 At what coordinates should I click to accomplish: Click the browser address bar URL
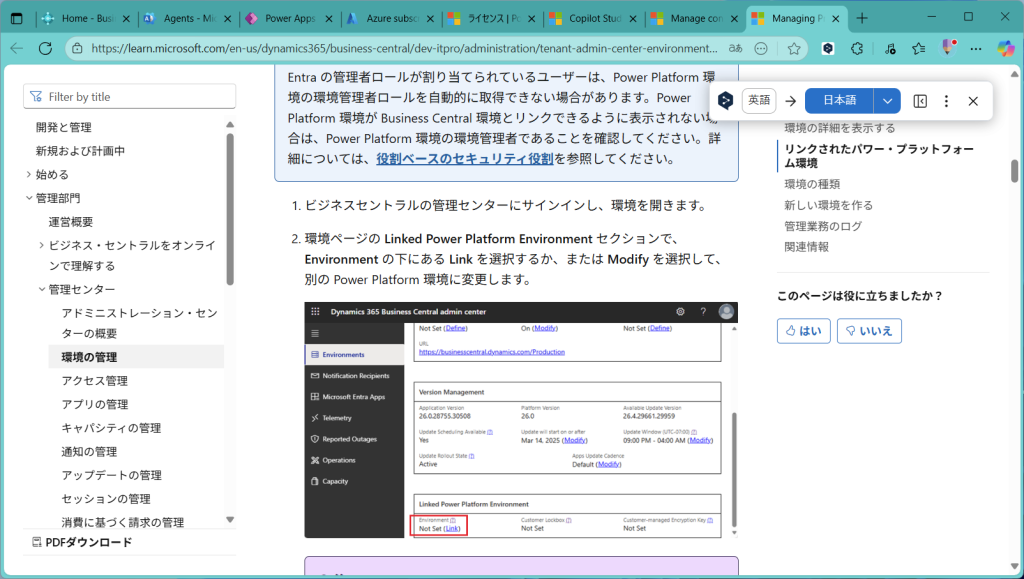pos(404,48)
